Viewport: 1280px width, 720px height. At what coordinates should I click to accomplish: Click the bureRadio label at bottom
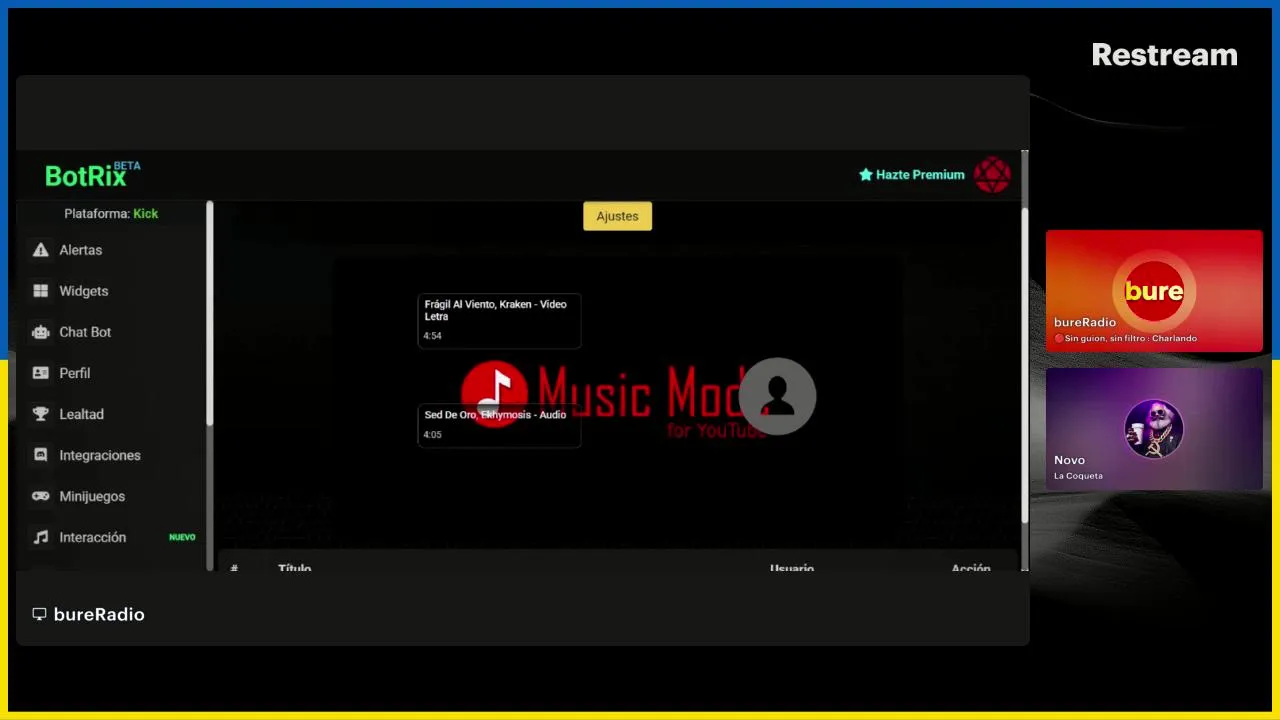(x=99, y=614)
